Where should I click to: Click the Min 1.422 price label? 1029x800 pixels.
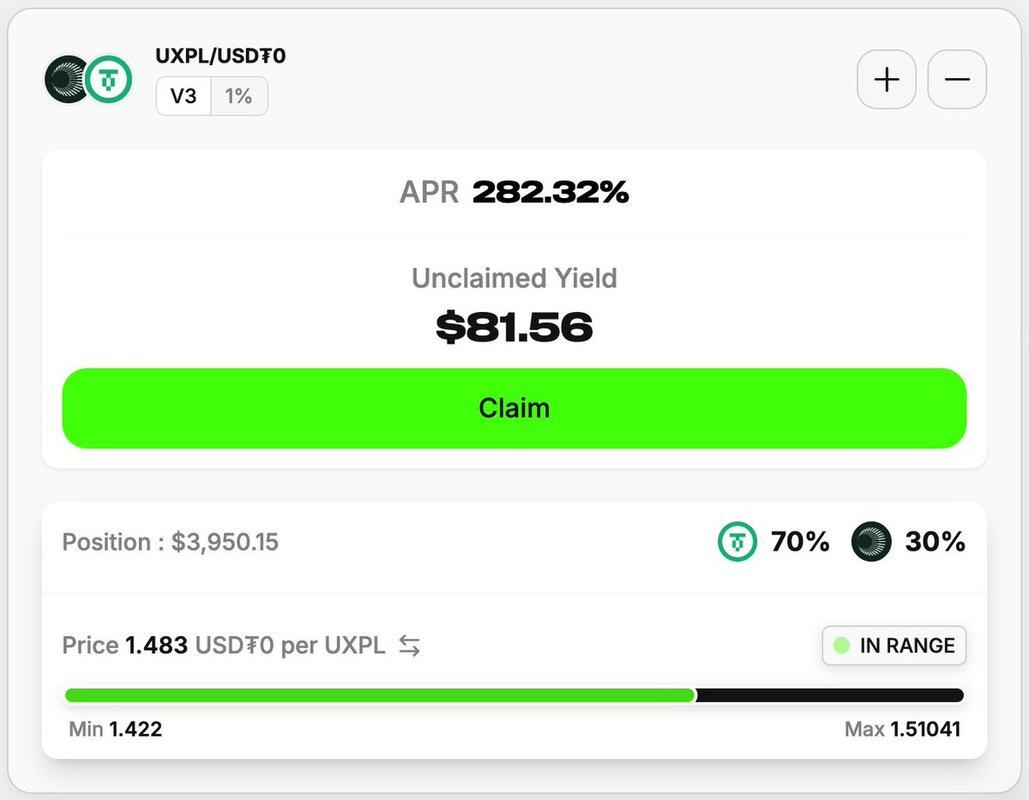[x=115, y=729]
